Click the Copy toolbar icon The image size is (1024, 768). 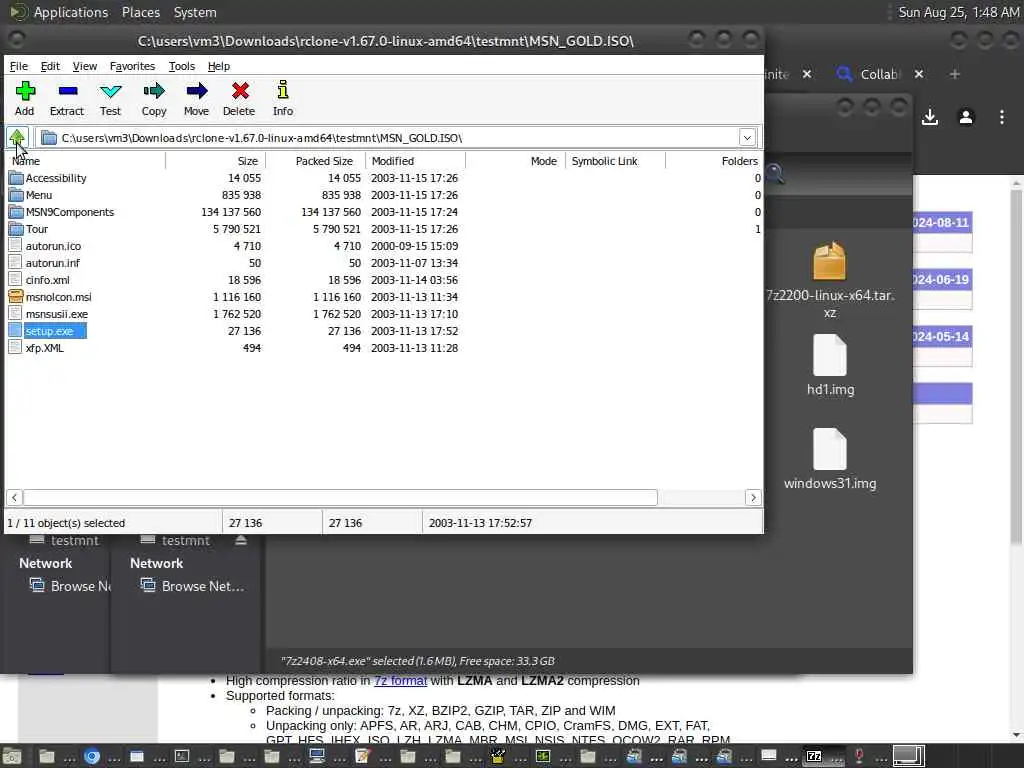pyautogui.click(x=154, y=91)
